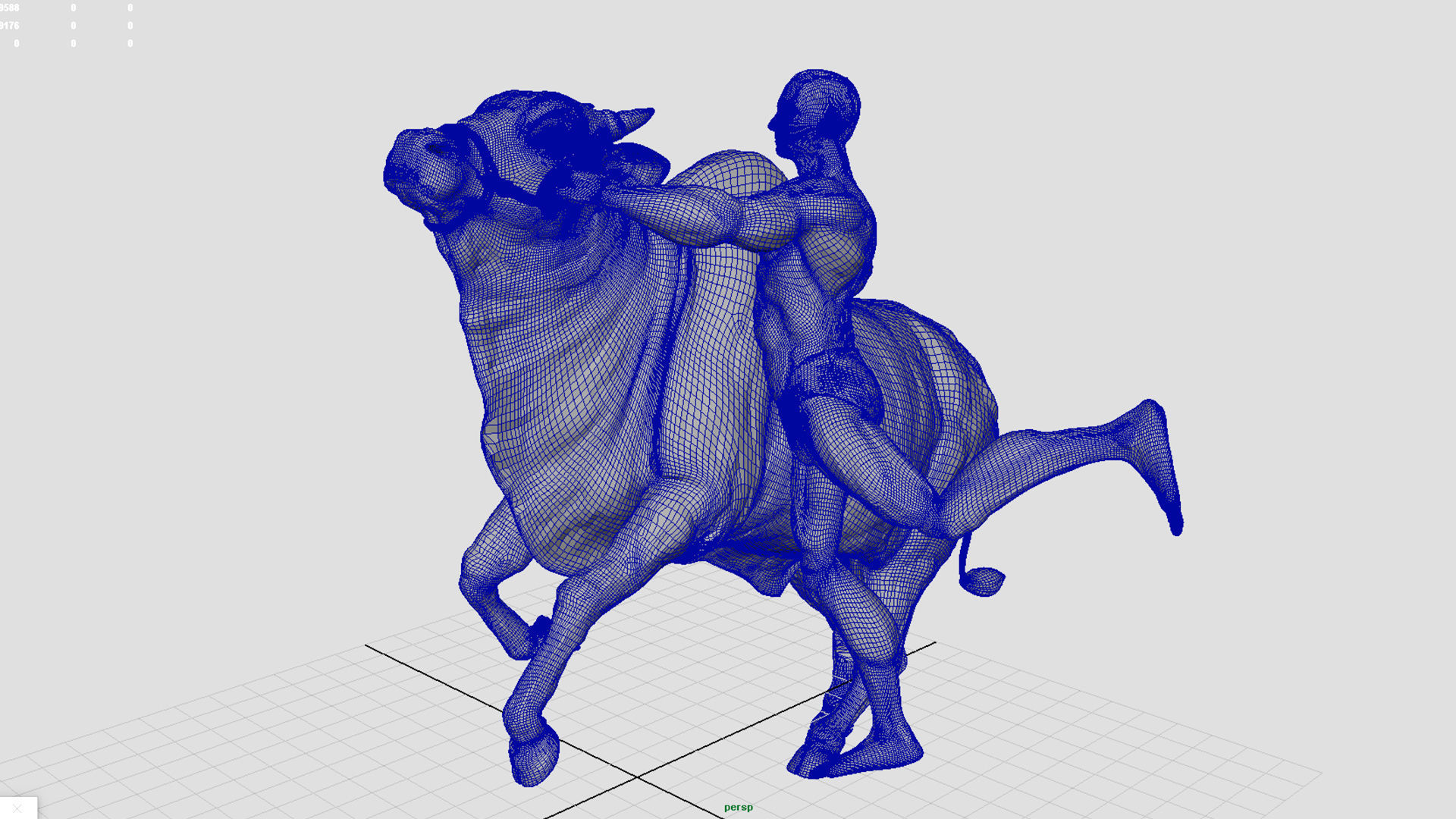Click the bull's tail tuft
Image resolution: width=1456 pixels, height=819 pixels.
(983, 580)
